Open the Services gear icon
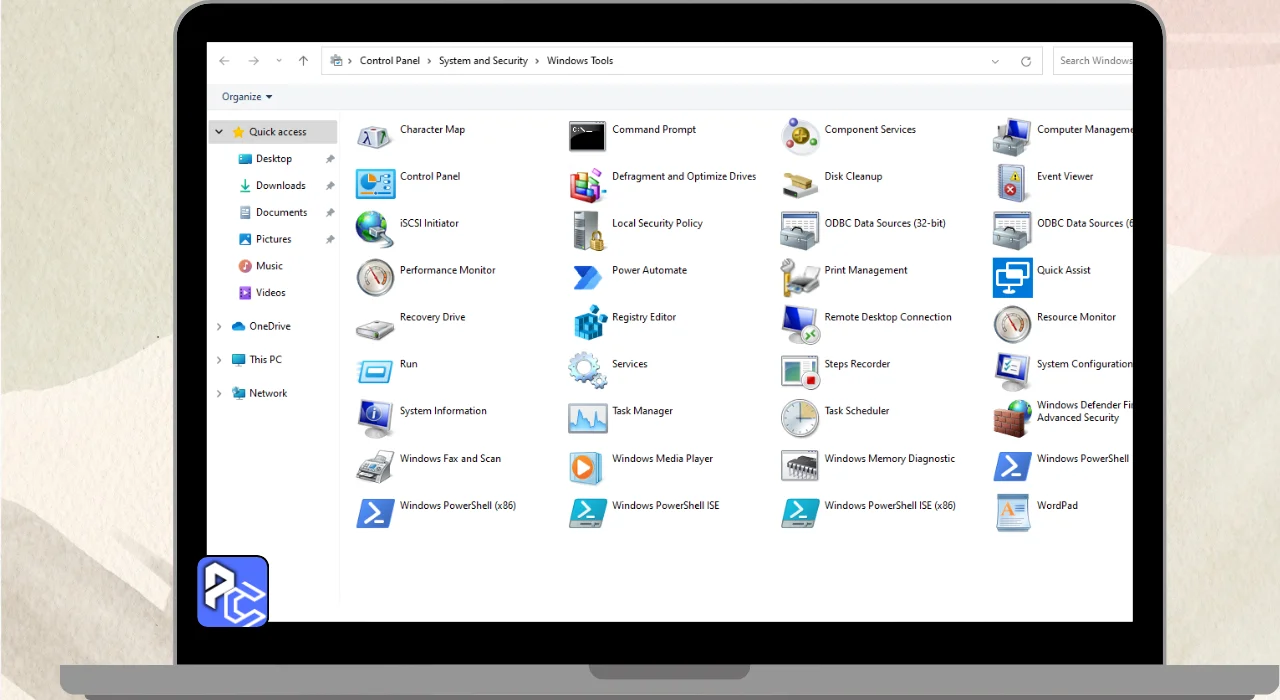Screen dimensions: 1280x700 [587, 370]
